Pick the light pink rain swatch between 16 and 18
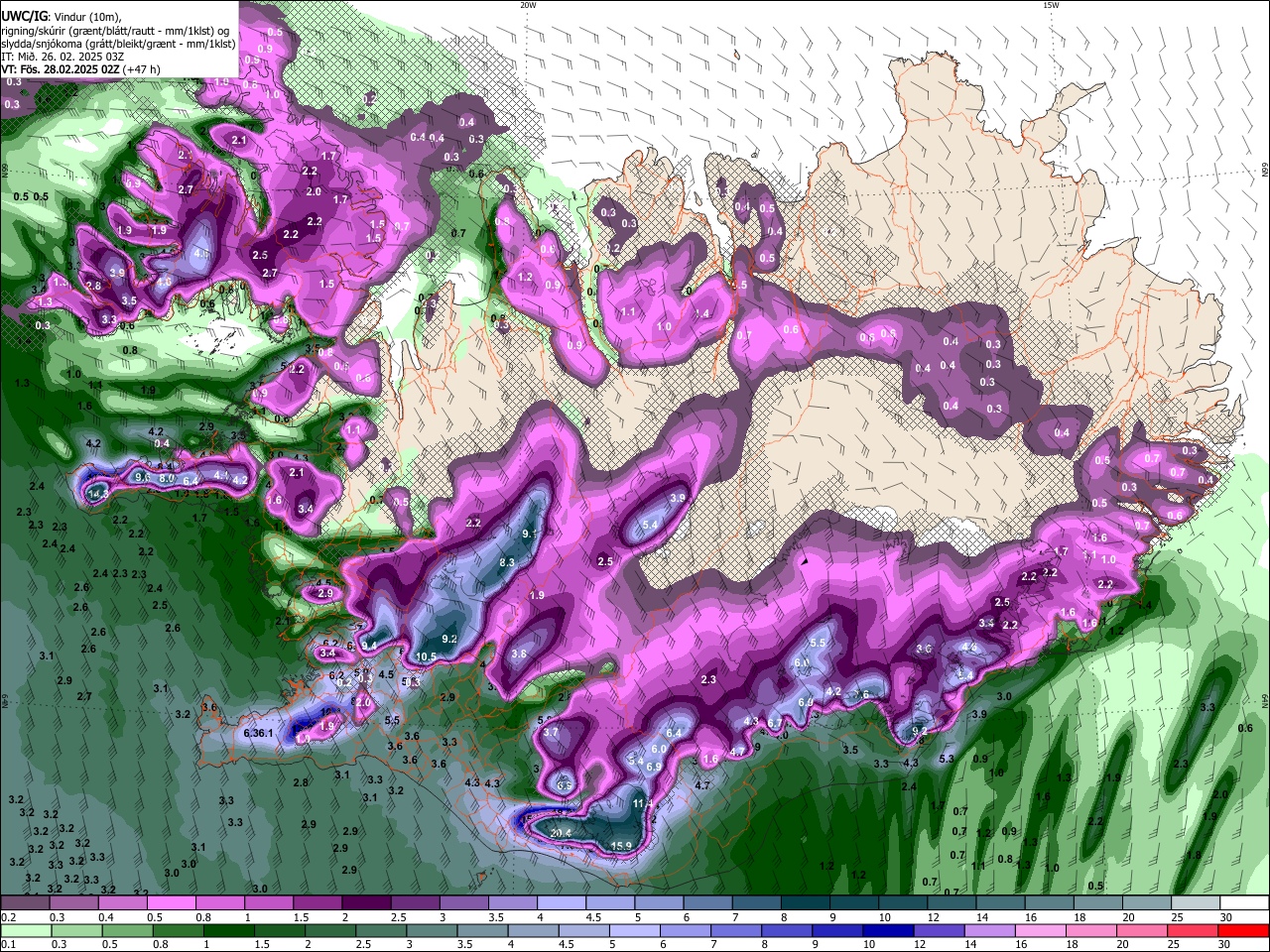 (x=1040, y=930)
